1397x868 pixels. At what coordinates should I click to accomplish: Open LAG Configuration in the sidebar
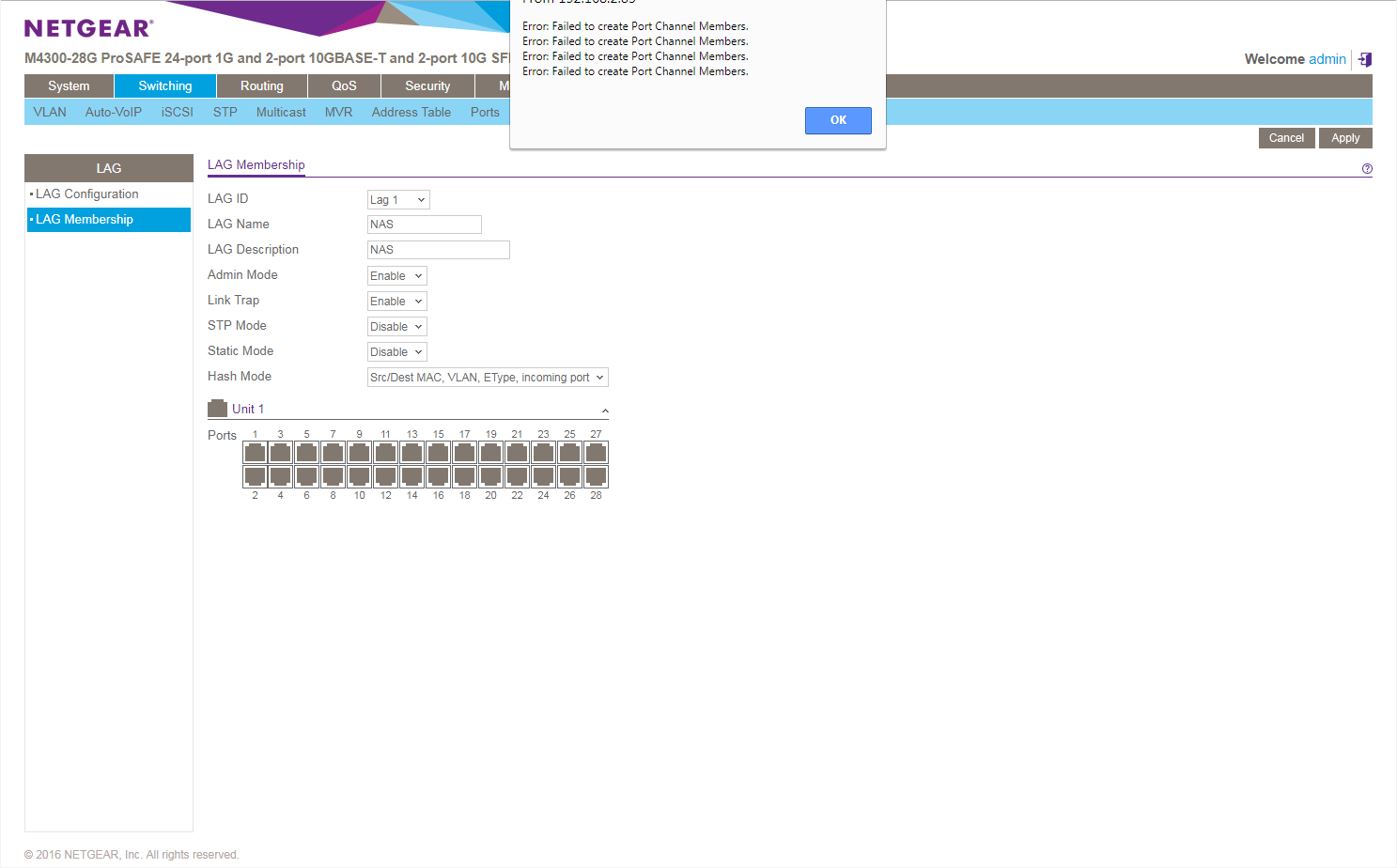tap(87, 194)
